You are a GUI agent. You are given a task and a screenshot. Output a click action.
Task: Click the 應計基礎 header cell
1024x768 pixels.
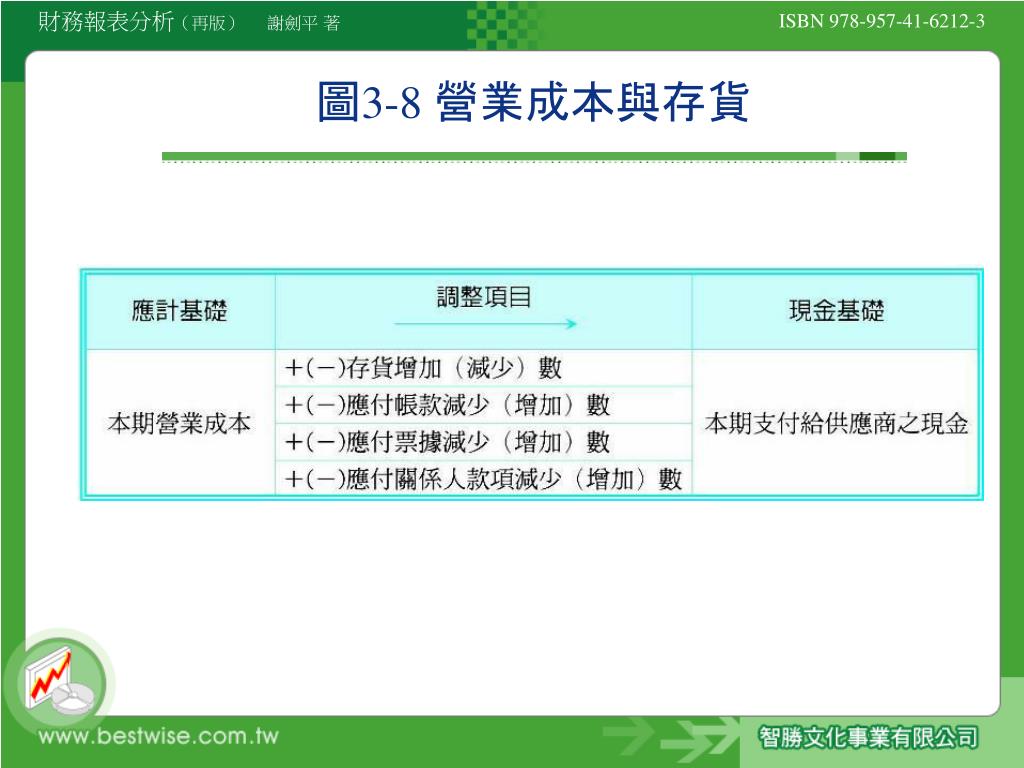pyautogui.click(x=180, y=312)
